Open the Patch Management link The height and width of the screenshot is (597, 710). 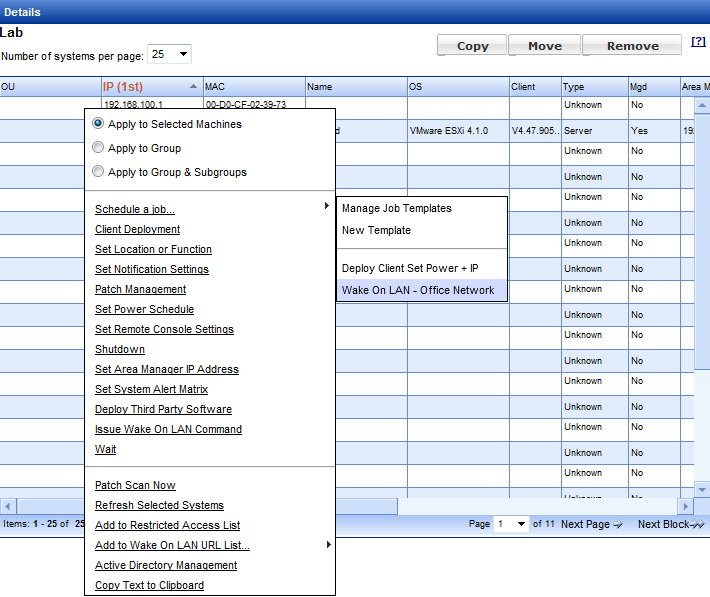(140, 289)
